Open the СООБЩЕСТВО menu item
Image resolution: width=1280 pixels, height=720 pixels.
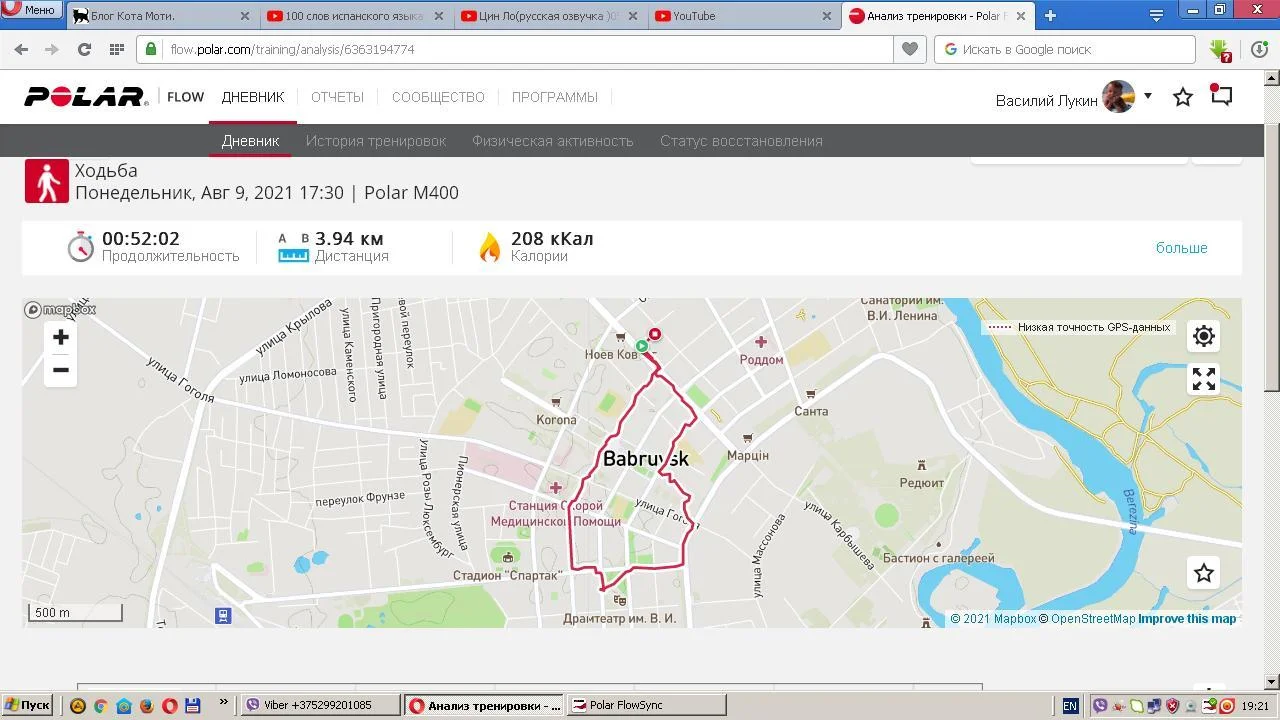(x=438, y=97)
